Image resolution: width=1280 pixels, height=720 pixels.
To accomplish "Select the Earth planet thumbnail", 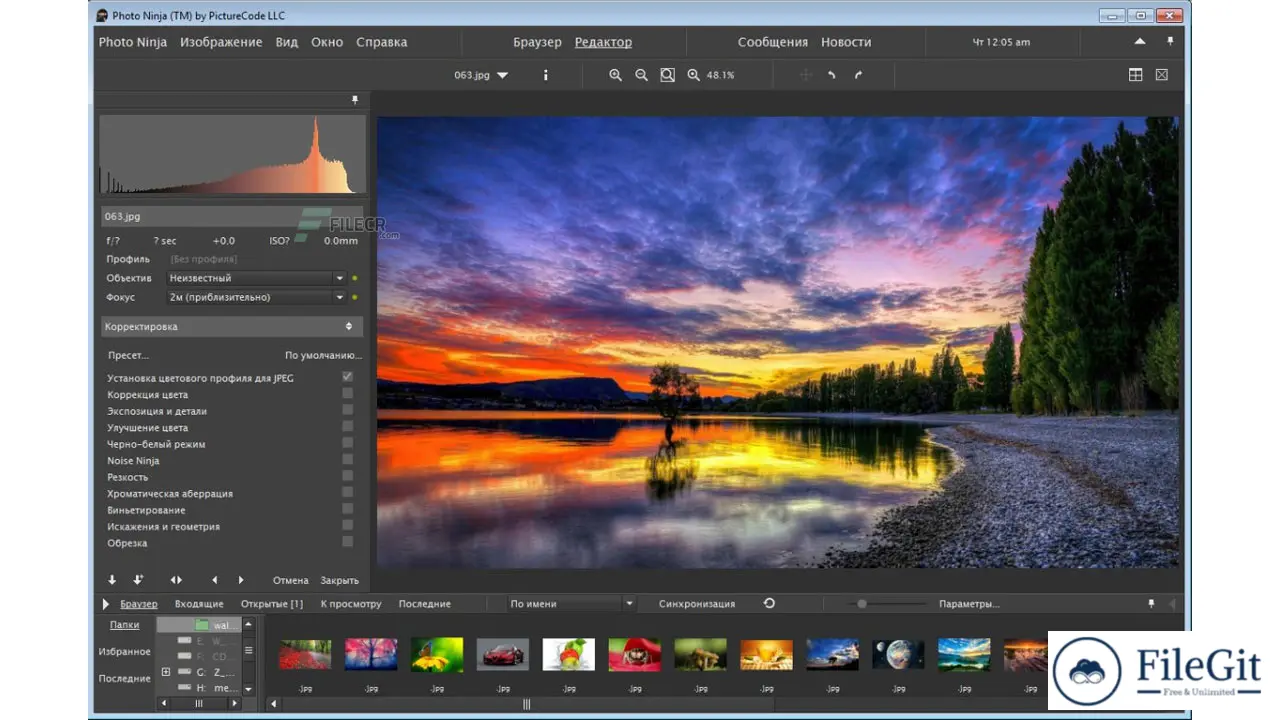I will [x=898, y=655].
